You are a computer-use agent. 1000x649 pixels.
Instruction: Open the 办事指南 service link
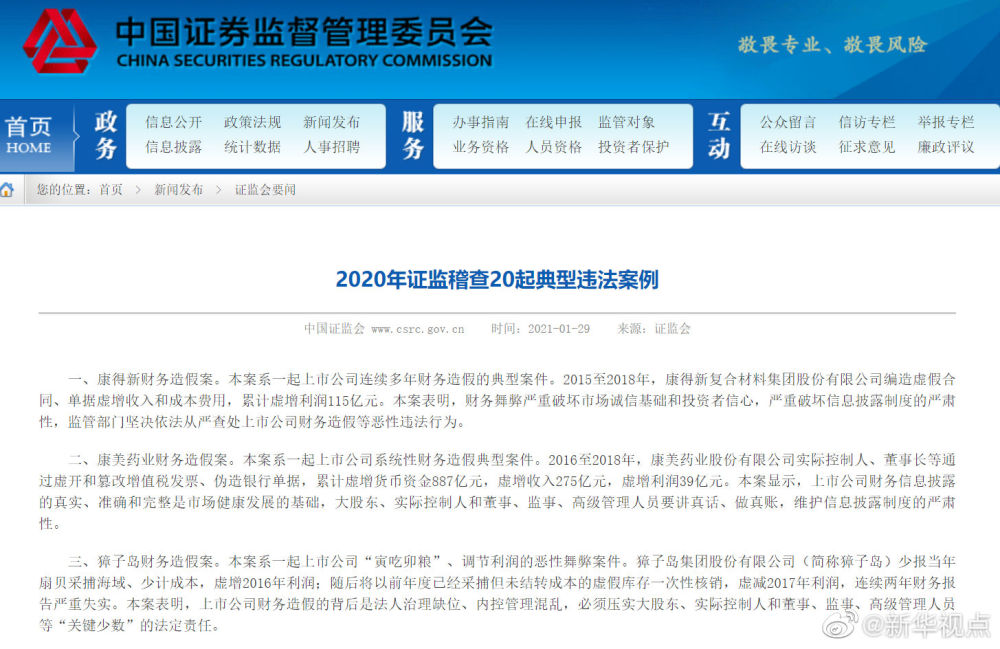click(480, 122)
